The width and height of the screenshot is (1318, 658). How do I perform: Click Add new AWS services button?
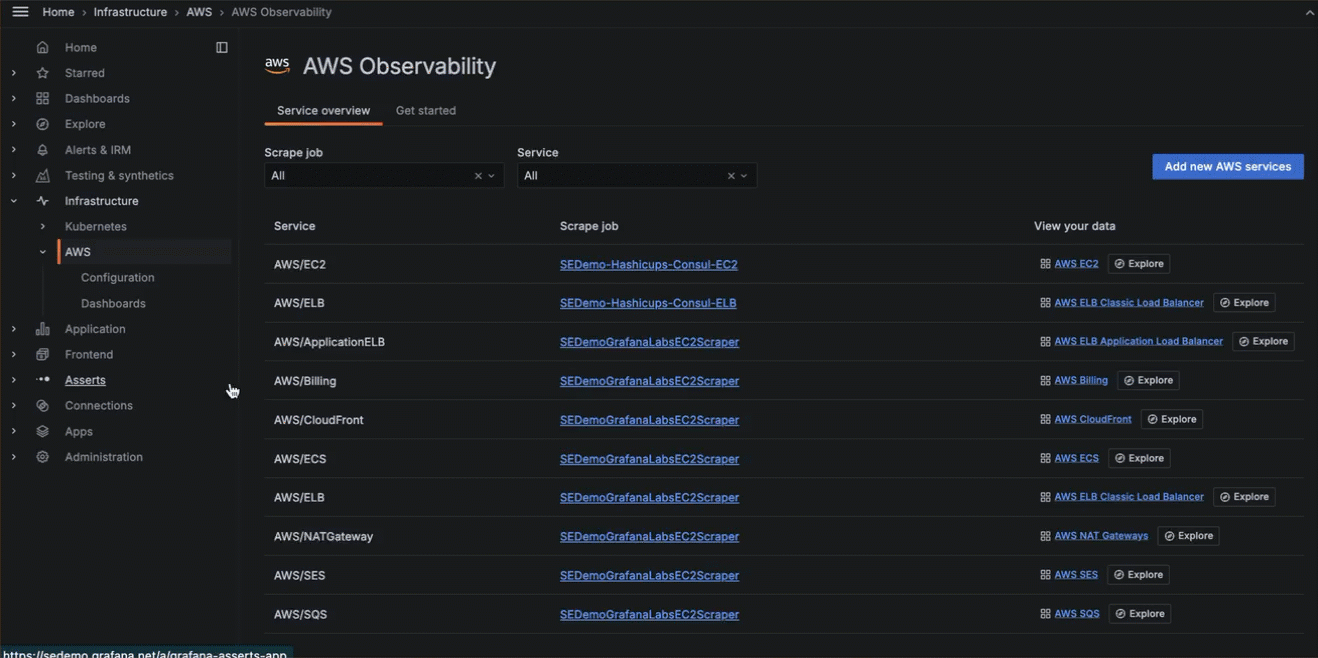click(1227, 167)
